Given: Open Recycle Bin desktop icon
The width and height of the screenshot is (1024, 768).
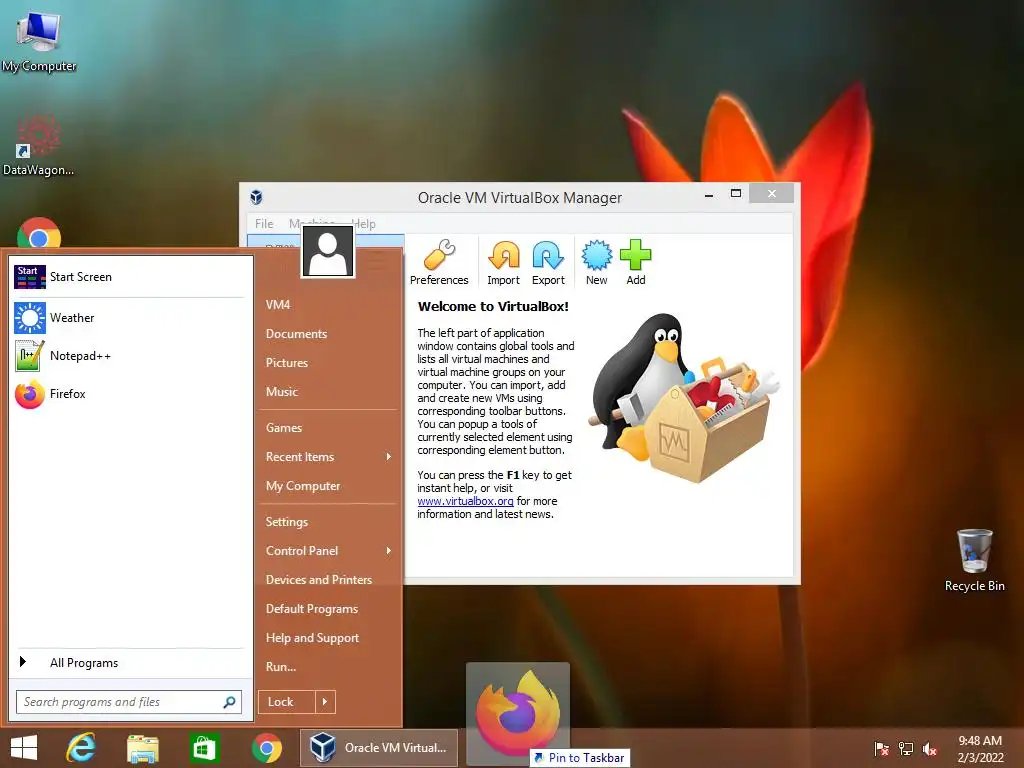Looking at the screenshot, I should [x=974, y=560].
